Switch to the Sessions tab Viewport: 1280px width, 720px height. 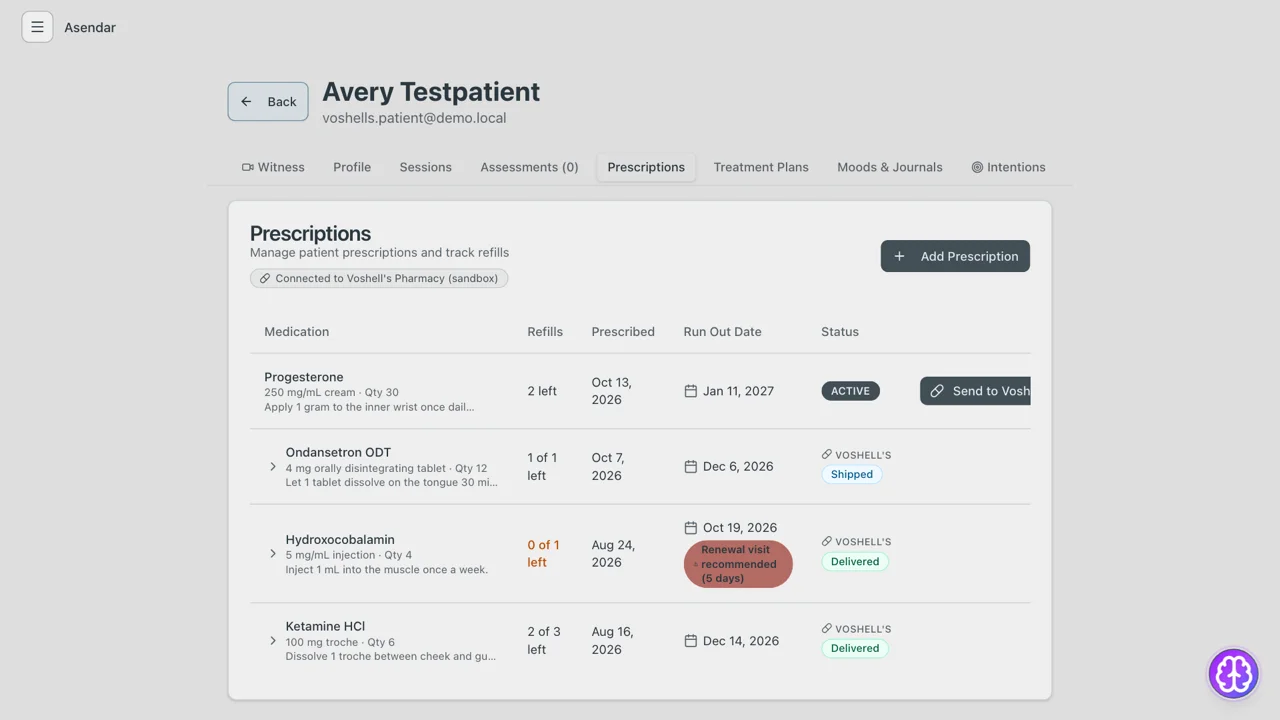(x=426, y=167)
